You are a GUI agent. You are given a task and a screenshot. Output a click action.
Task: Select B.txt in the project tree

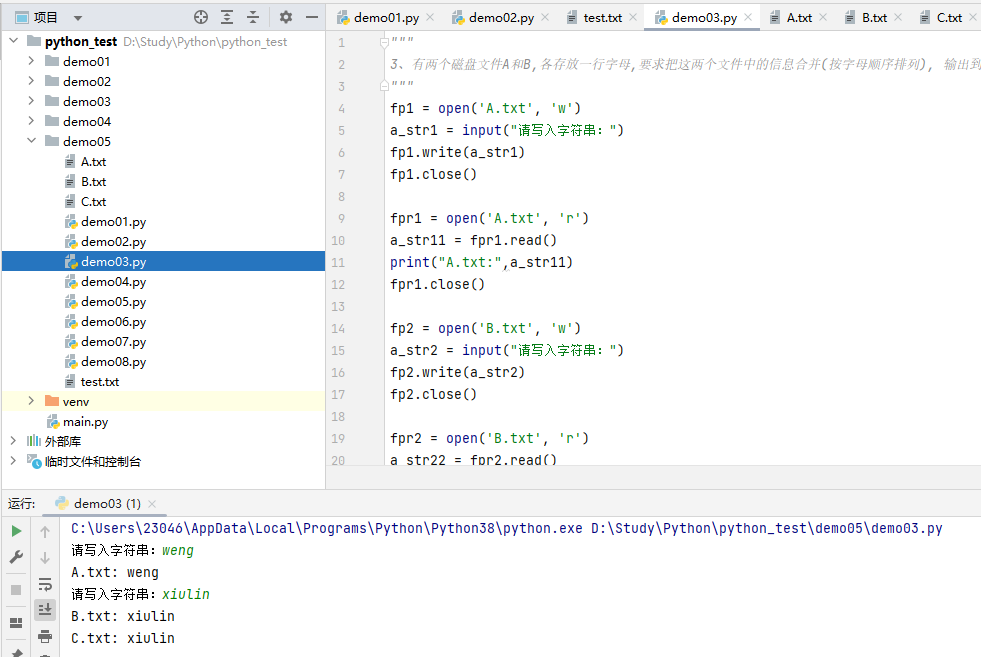pyautogui.click(x=93, y=181)
